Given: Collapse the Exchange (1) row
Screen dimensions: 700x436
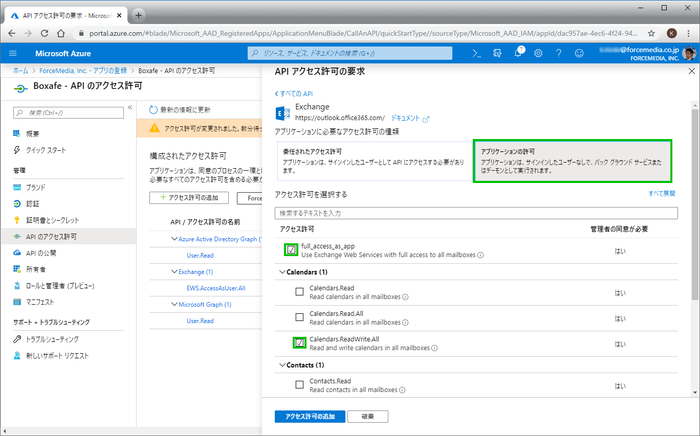Looking at the screenshot, I should tap(175, 271).
